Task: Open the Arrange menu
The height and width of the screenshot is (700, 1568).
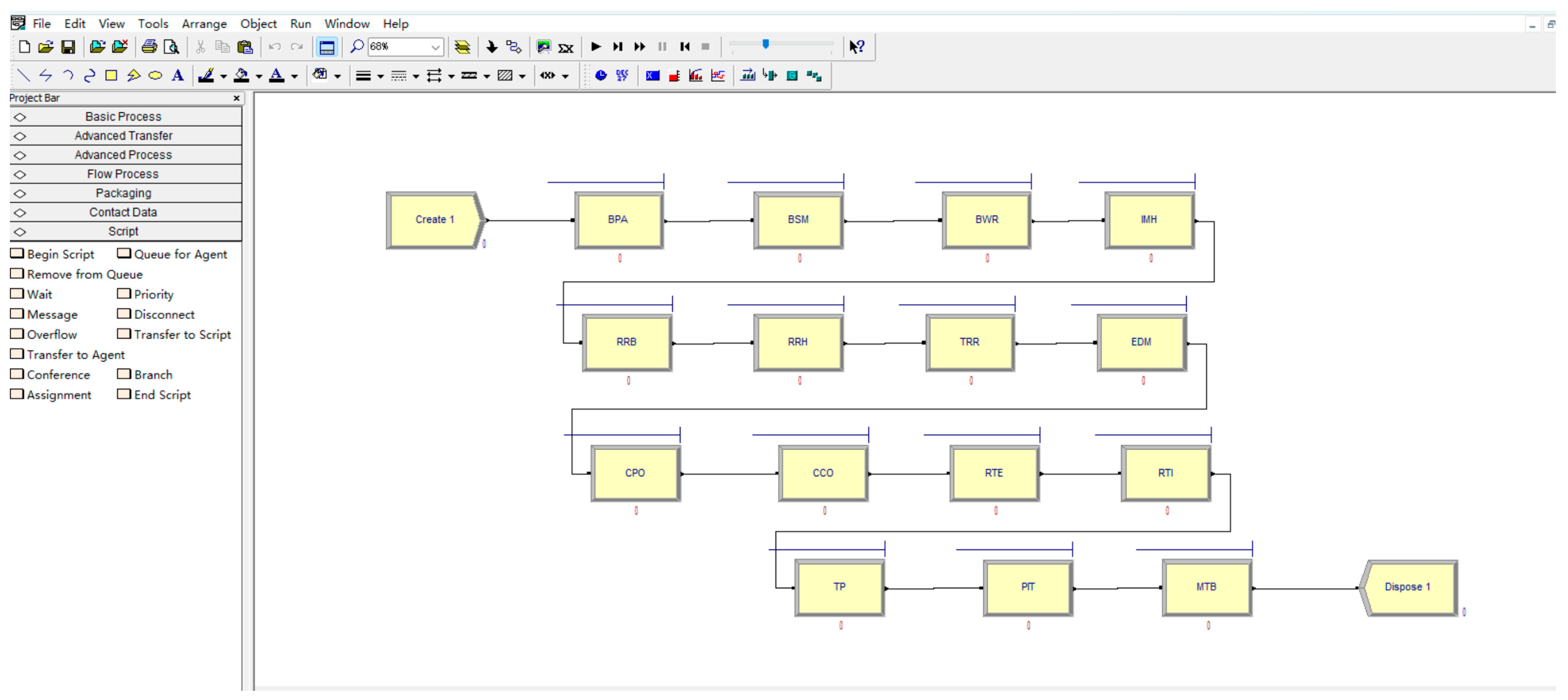Action: point(204,24)
